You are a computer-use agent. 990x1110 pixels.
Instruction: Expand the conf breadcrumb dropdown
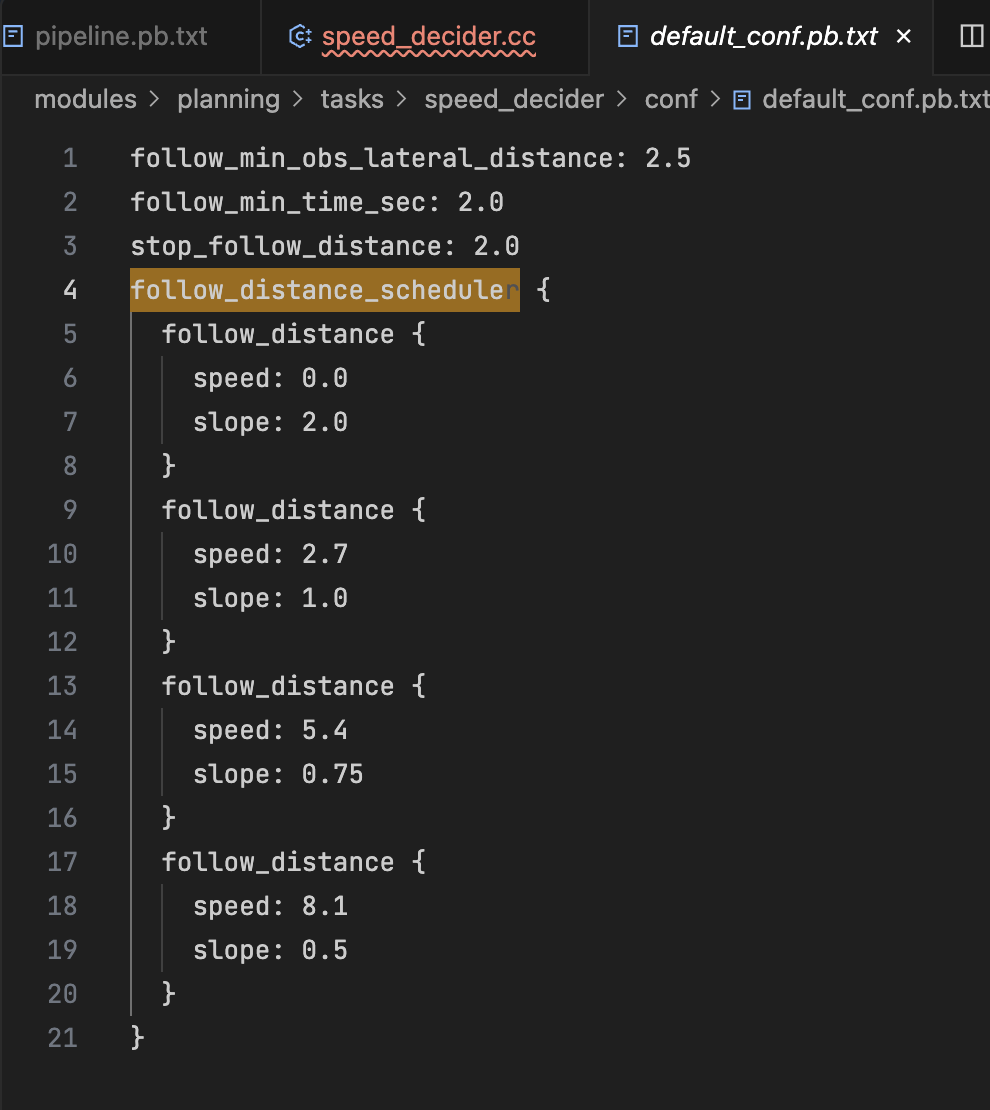[x=671, y=99]
